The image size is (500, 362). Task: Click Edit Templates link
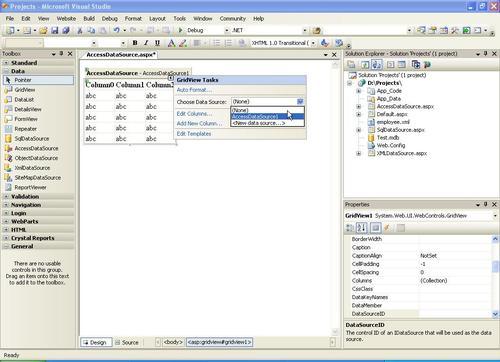[194, 134]
